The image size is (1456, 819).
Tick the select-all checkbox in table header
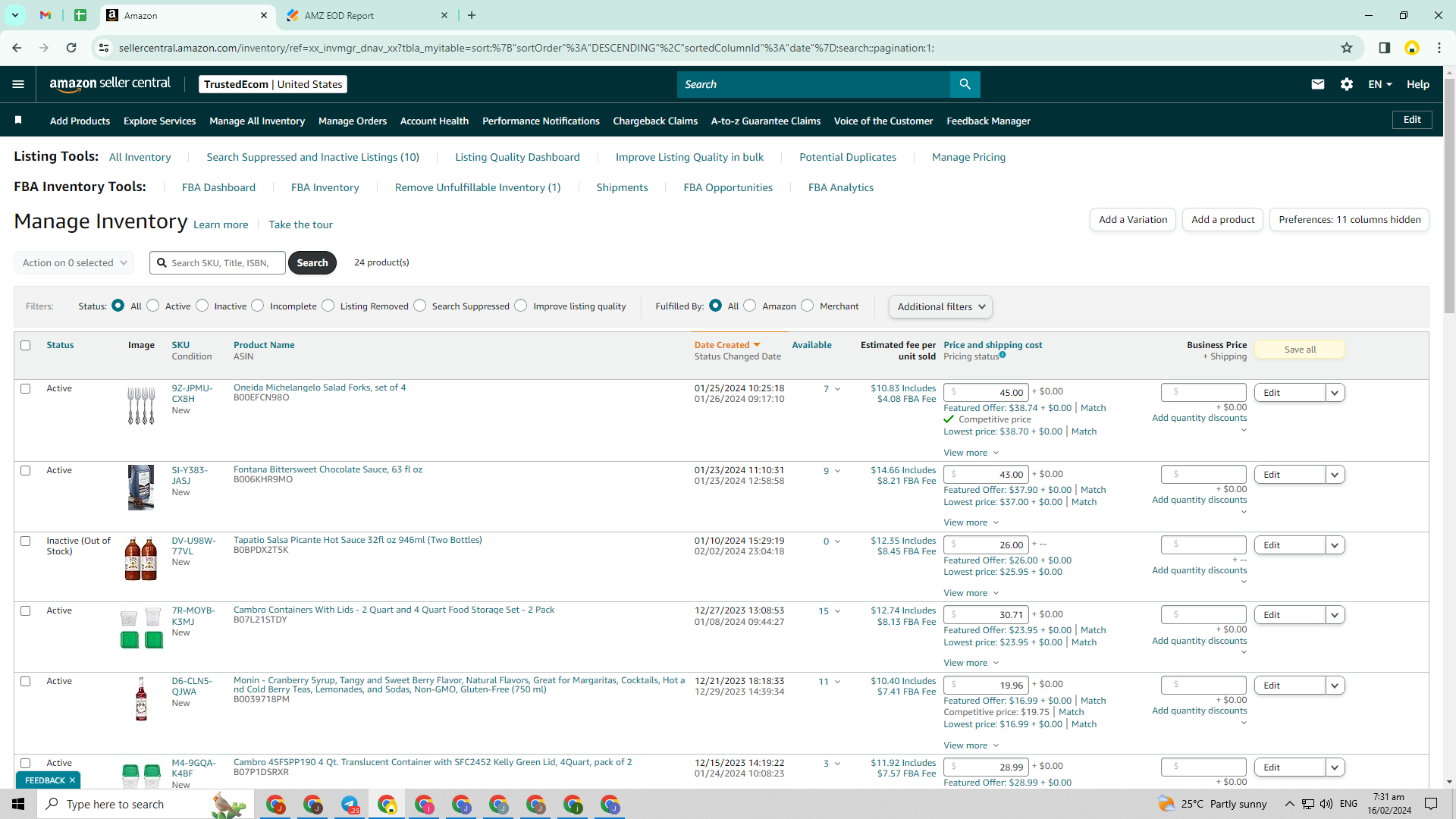pyautogui.click(x=26, y=345)
